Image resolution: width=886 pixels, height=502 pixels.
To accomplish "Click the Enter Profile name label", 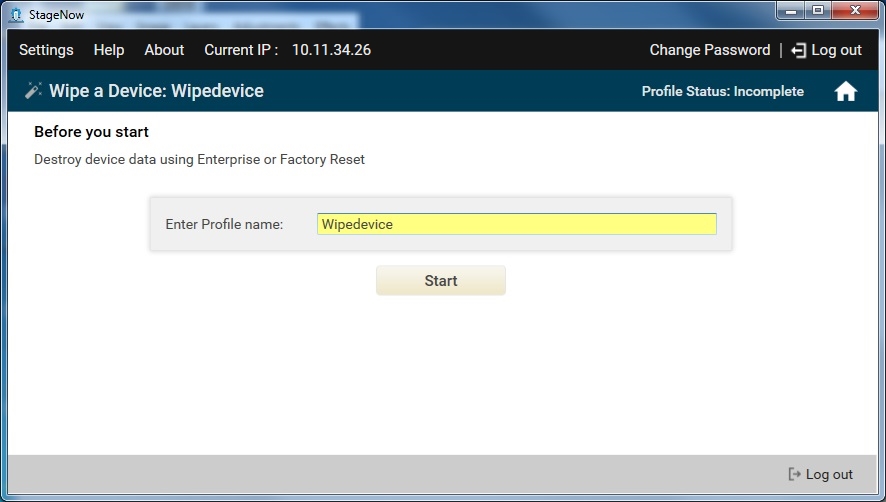I will [224, 224].
